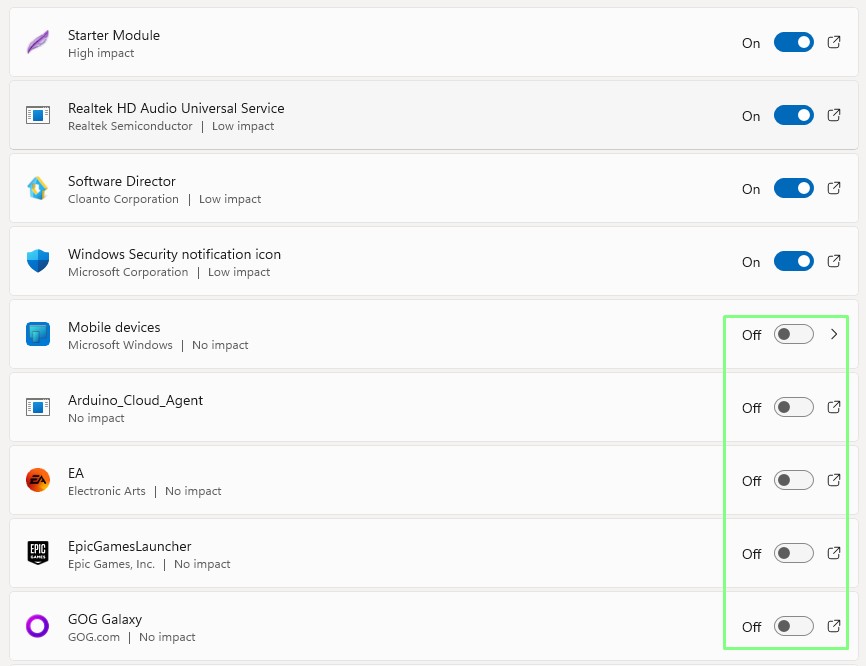Screen dimensions: 866x666
Task: Open Arduino_Cloud_Agent file location external link icon
Action: pos(834,407)
